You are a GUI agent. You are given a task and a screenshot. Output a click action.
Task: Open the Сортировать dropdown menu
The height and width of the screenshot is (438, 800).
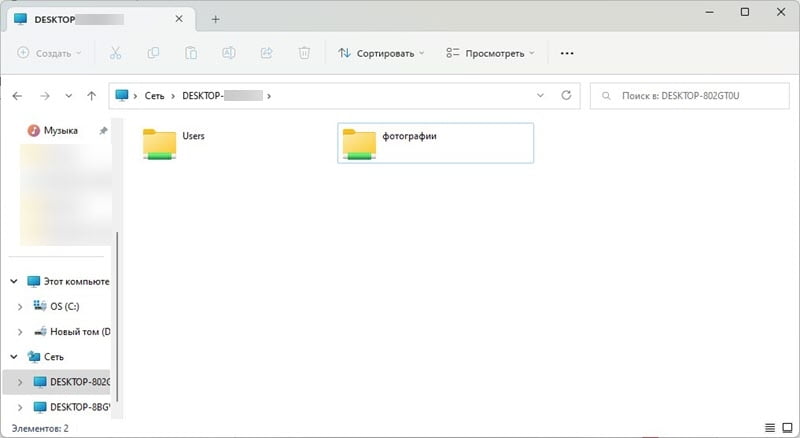381,53
